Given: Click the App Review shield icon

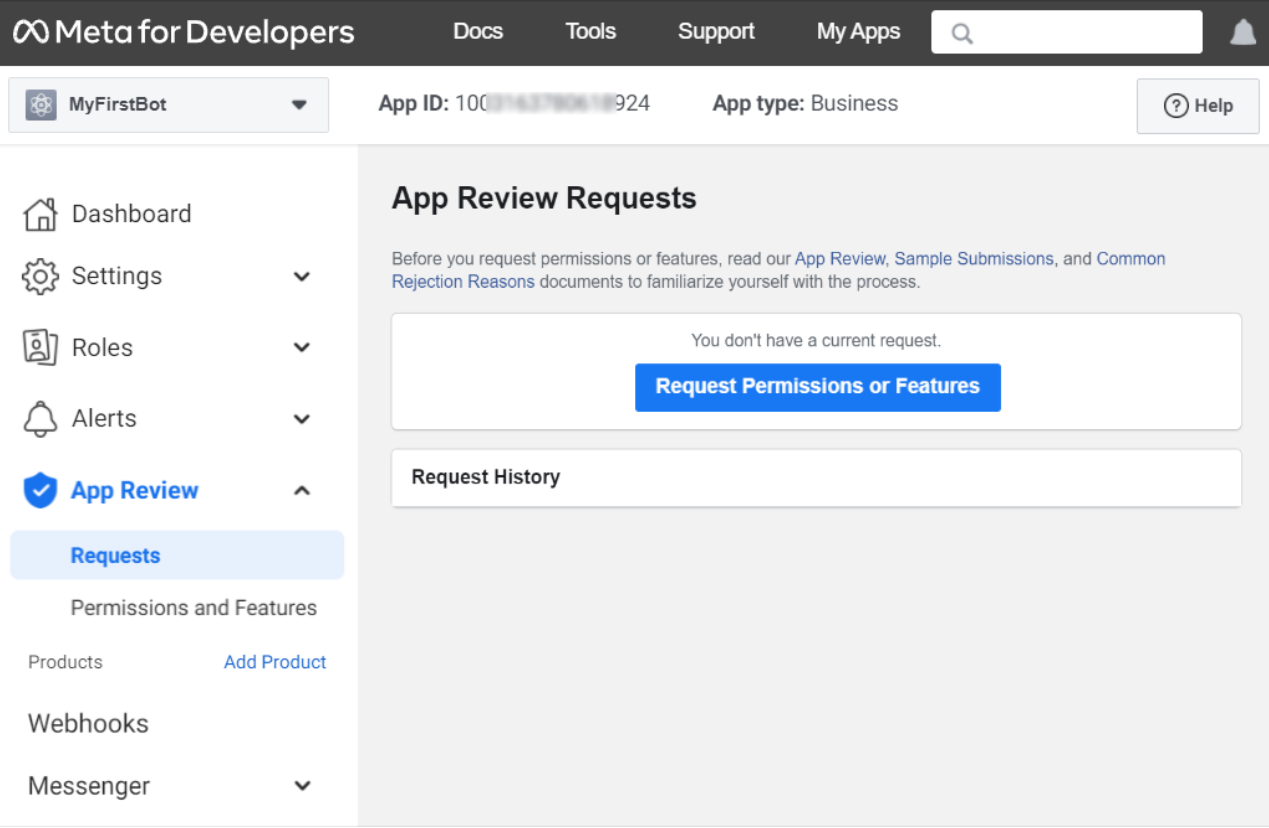Looking at the screenshot, I should (x=40, y=491).
